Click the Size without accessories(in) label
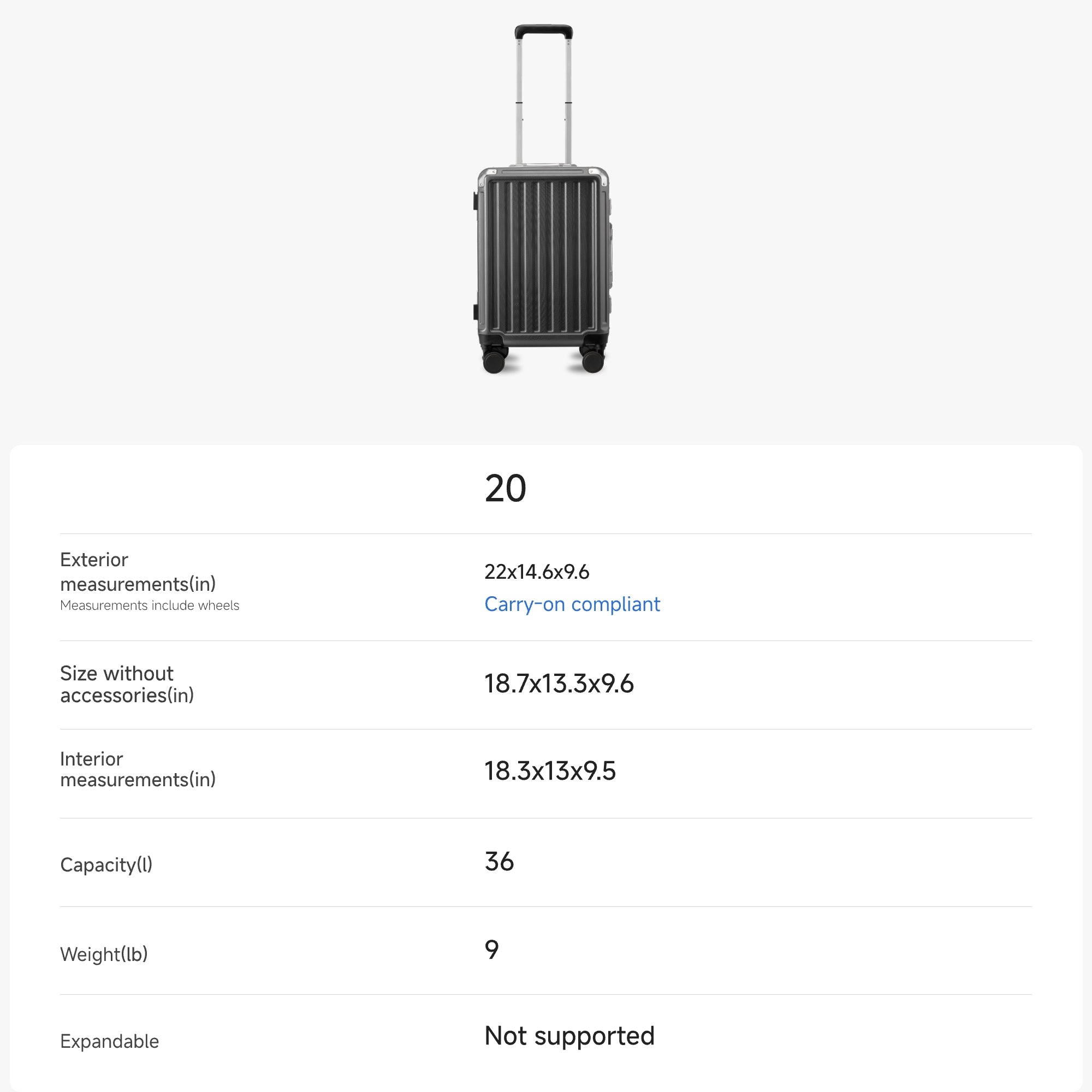Screen dimensions: 1092x1092 tap(127, 684)
